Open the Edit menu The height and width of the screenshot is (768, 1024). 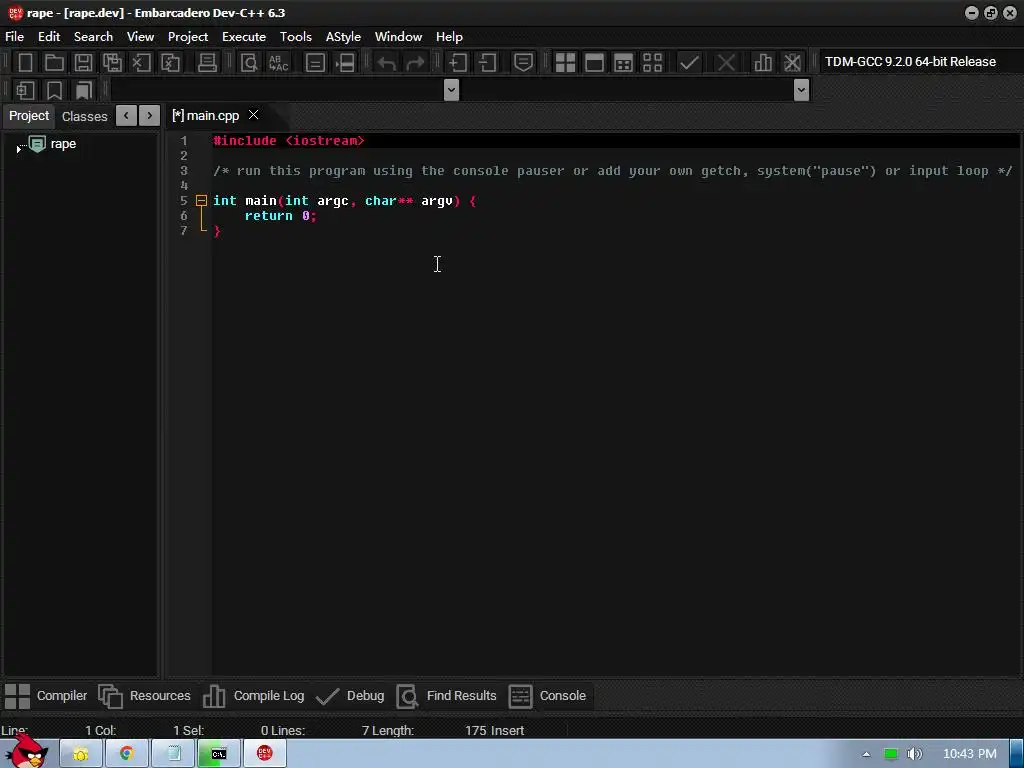(49, 37)
